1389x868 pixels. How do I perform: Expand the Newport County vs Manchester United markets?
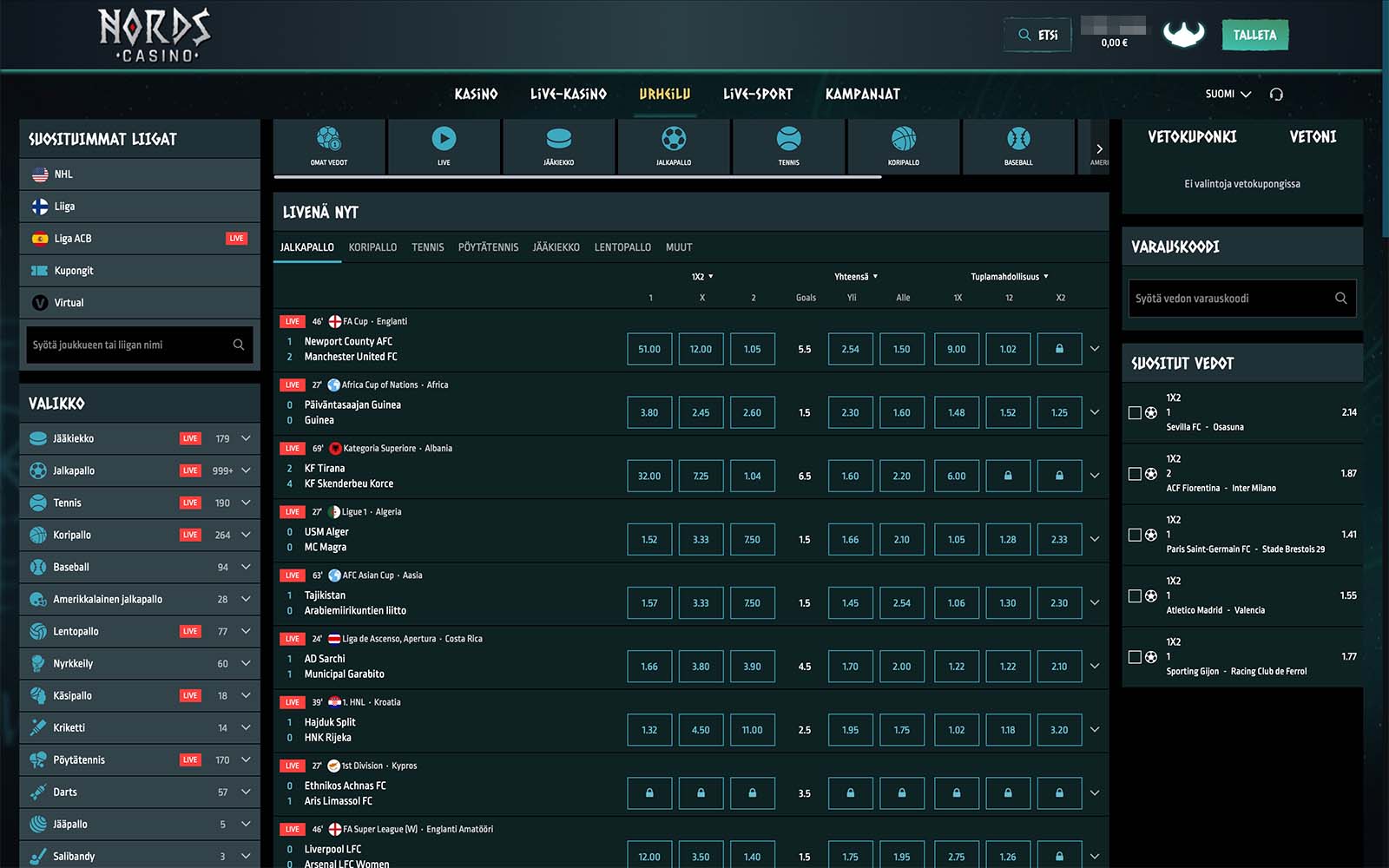[1095, 349]
